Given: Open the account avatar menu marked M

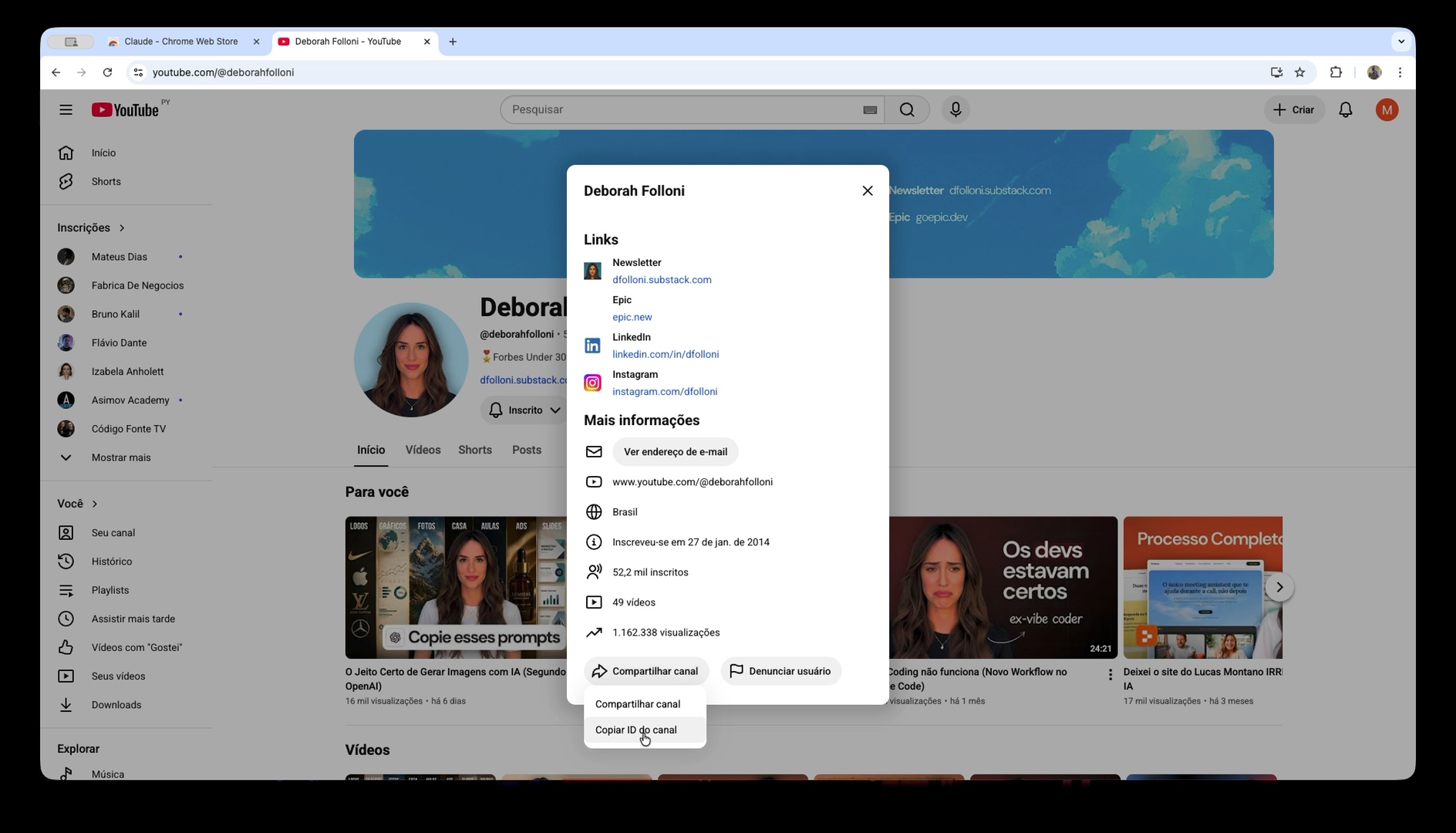Looking at the screenshot, I should [x=1387, y=110].
